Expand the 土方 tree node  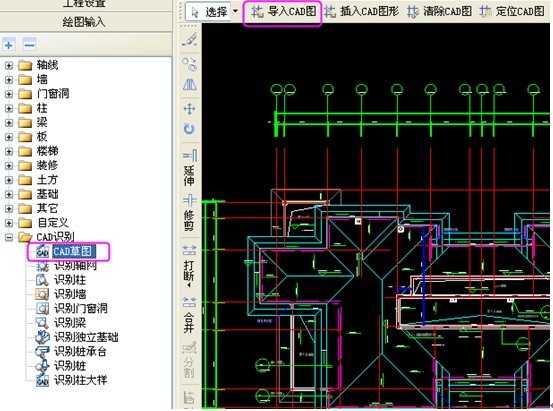tap(9, 180)
